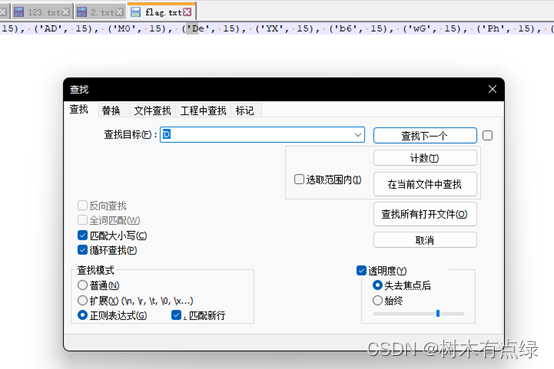Close the 查找 dialog window
554x369 pixels.
492,89
